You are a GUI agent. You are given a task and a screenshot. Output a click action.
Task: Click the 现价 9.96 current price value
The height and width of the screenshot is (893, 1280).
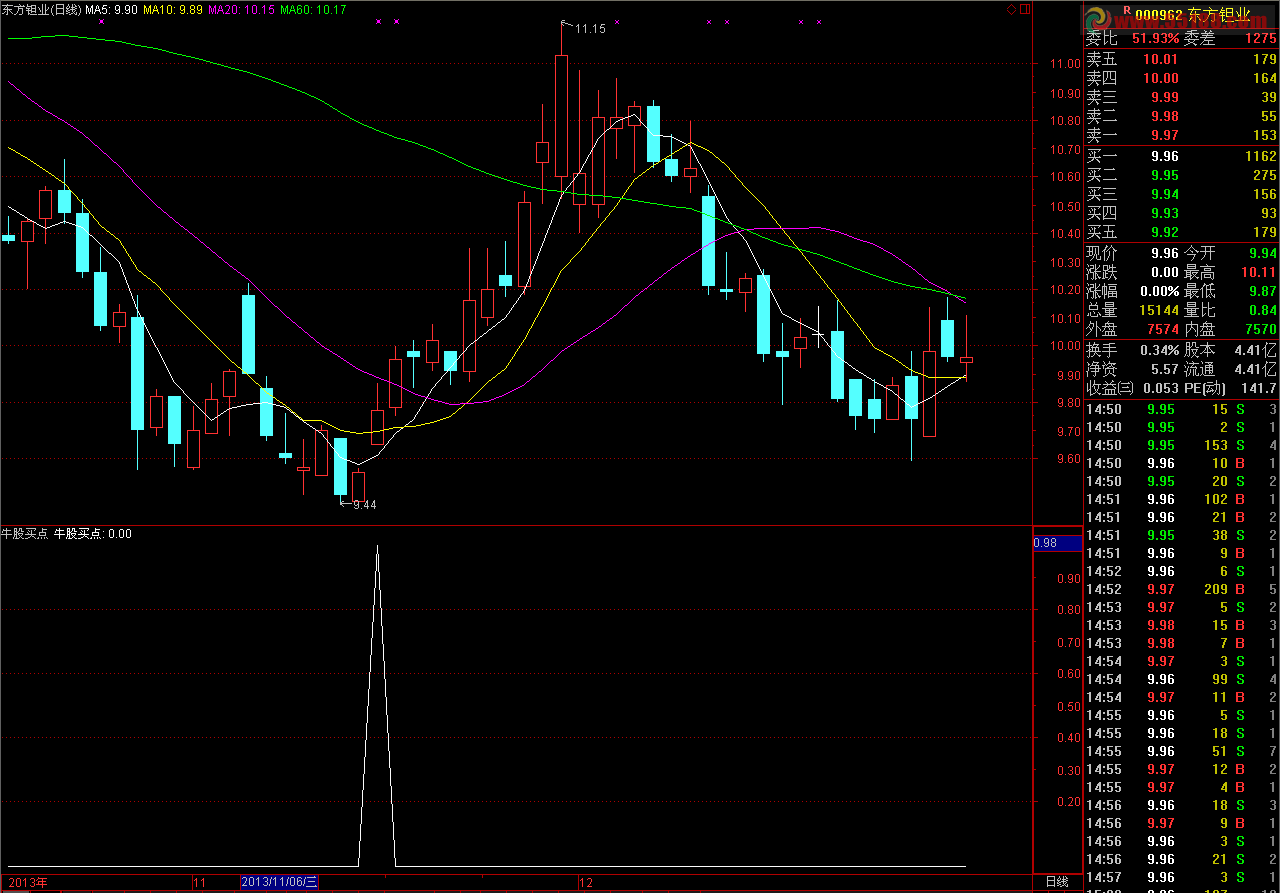point(1164,254)
